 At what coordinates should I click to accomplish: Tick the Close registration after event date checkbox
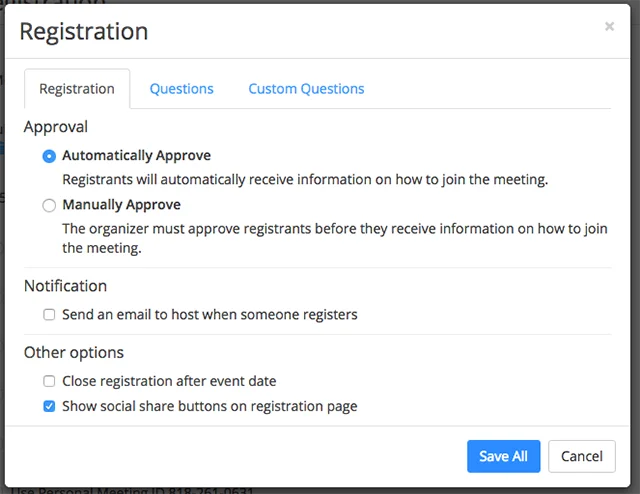coord(49,381)
